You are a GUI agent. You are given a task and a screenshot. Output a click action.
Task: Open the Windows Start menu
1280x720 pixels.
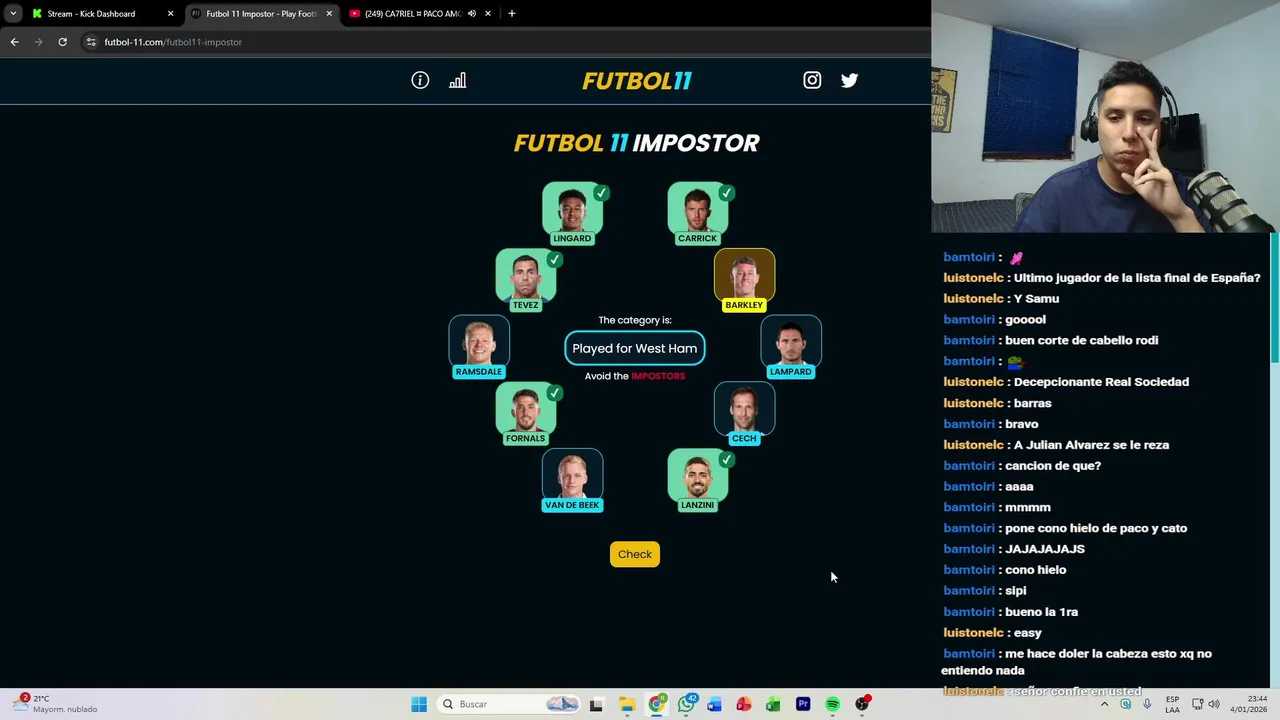point(419,704)
